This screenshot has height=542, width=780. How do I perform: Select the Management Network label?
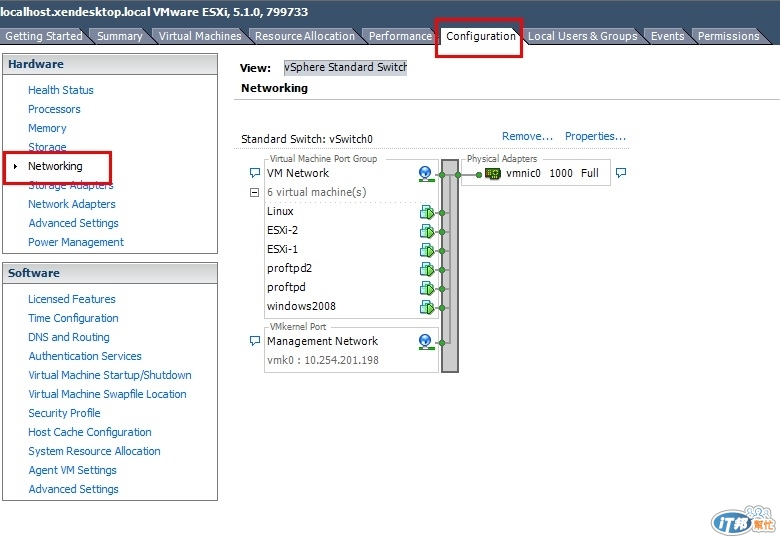point(322,341)
